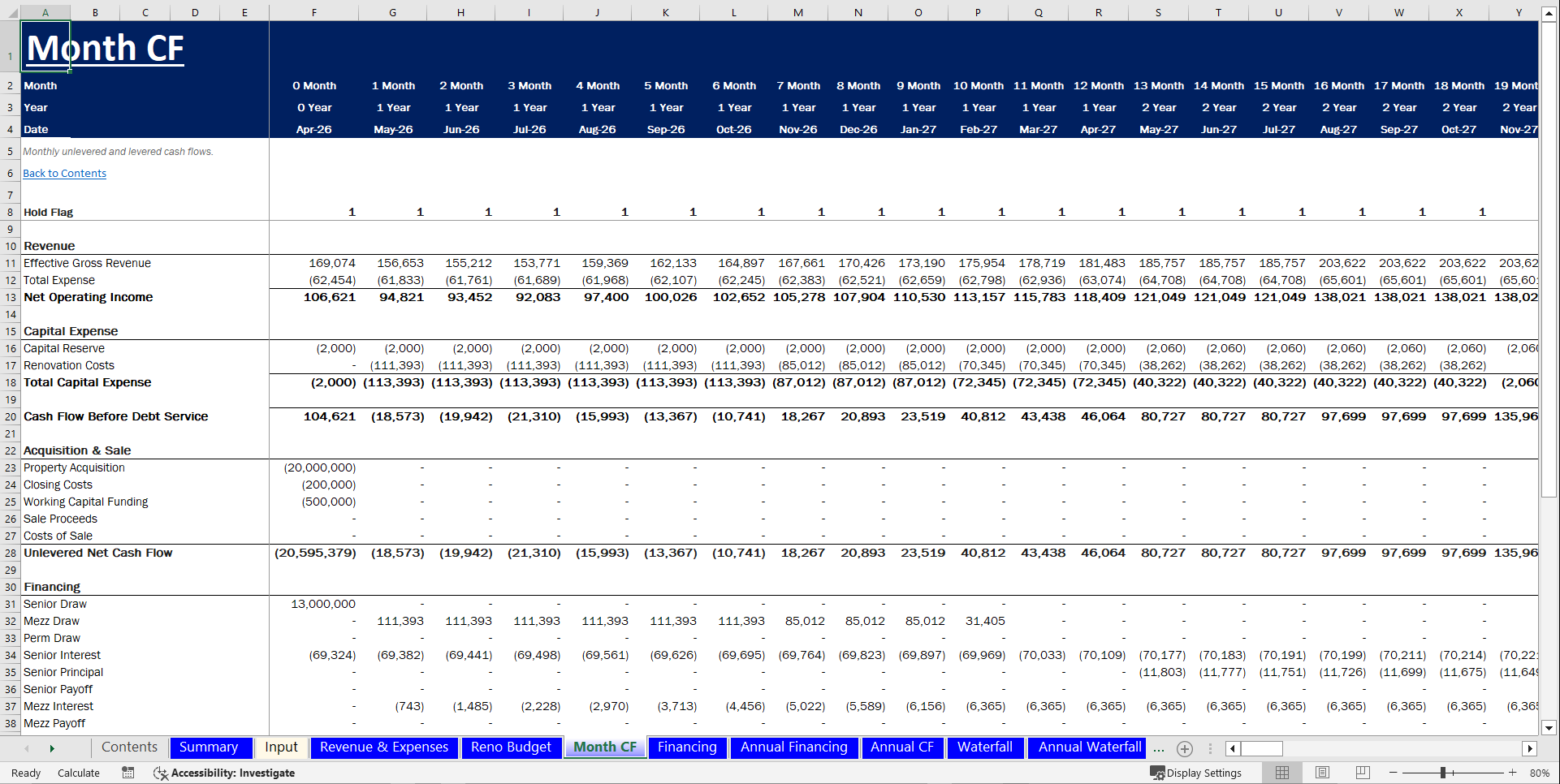The width and height of the screenshot is (1560, 784).
Task: Open the hidden sheets list via the ellipsis
Action: (1159, 748)
